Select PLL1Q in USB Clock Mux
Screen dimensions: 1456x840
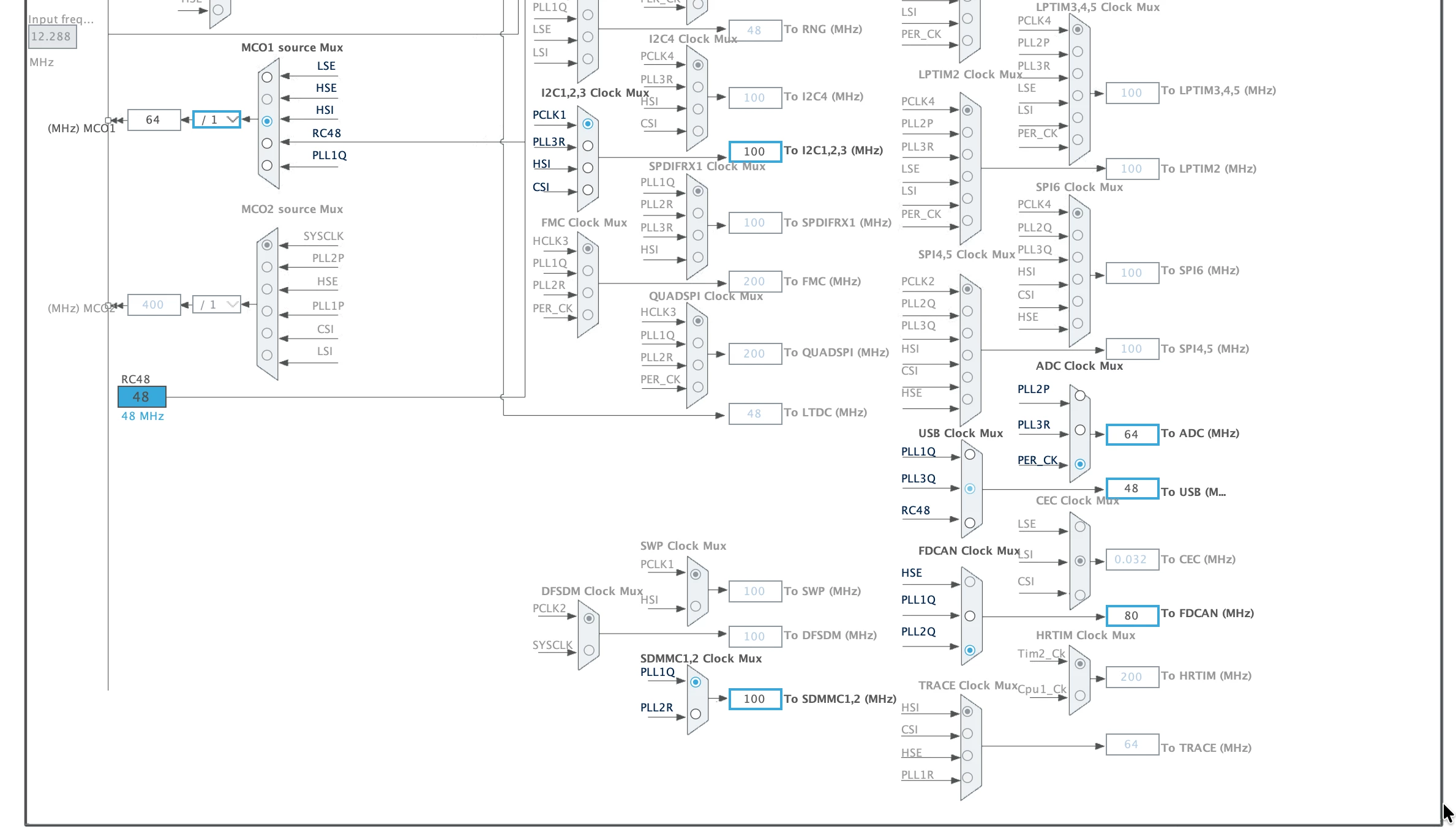(970, 454)
